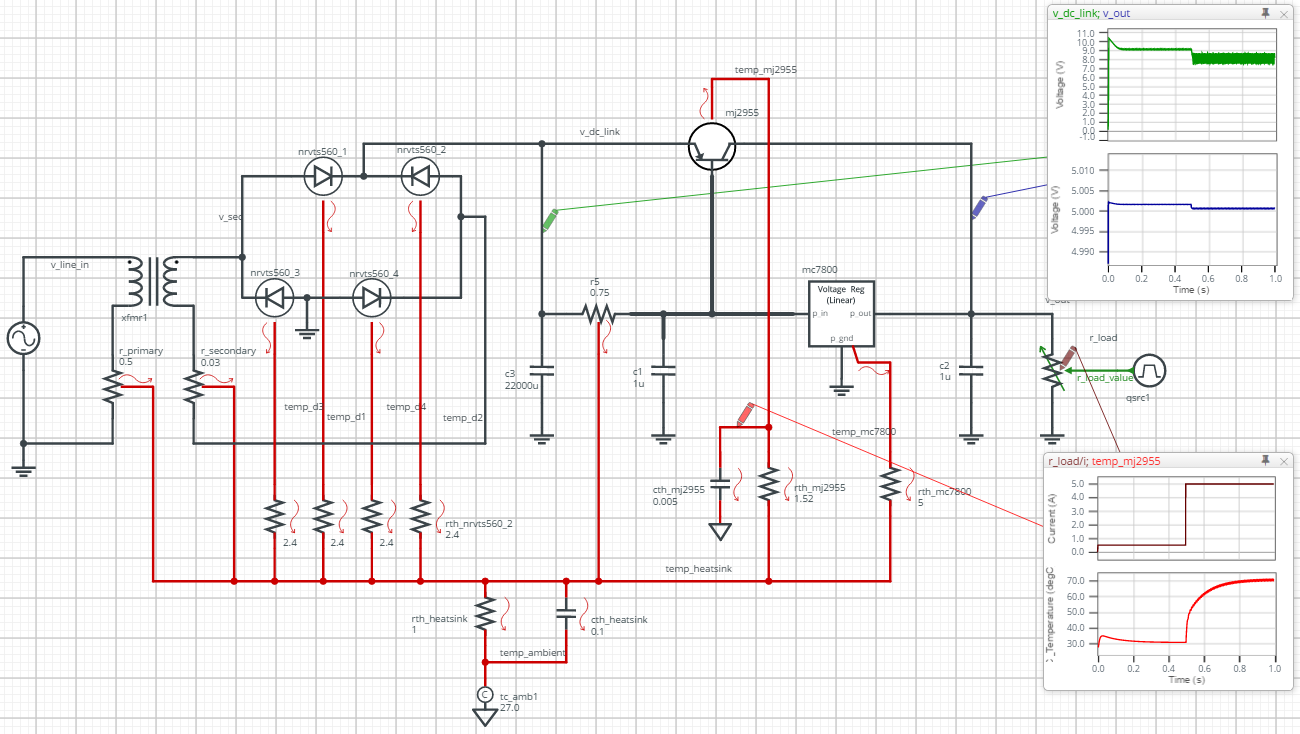Image resolution: width=1300 pixels, height=734 pixels.
Task: Click the v_out blue voltage plot
Action: pos(1191,210)
